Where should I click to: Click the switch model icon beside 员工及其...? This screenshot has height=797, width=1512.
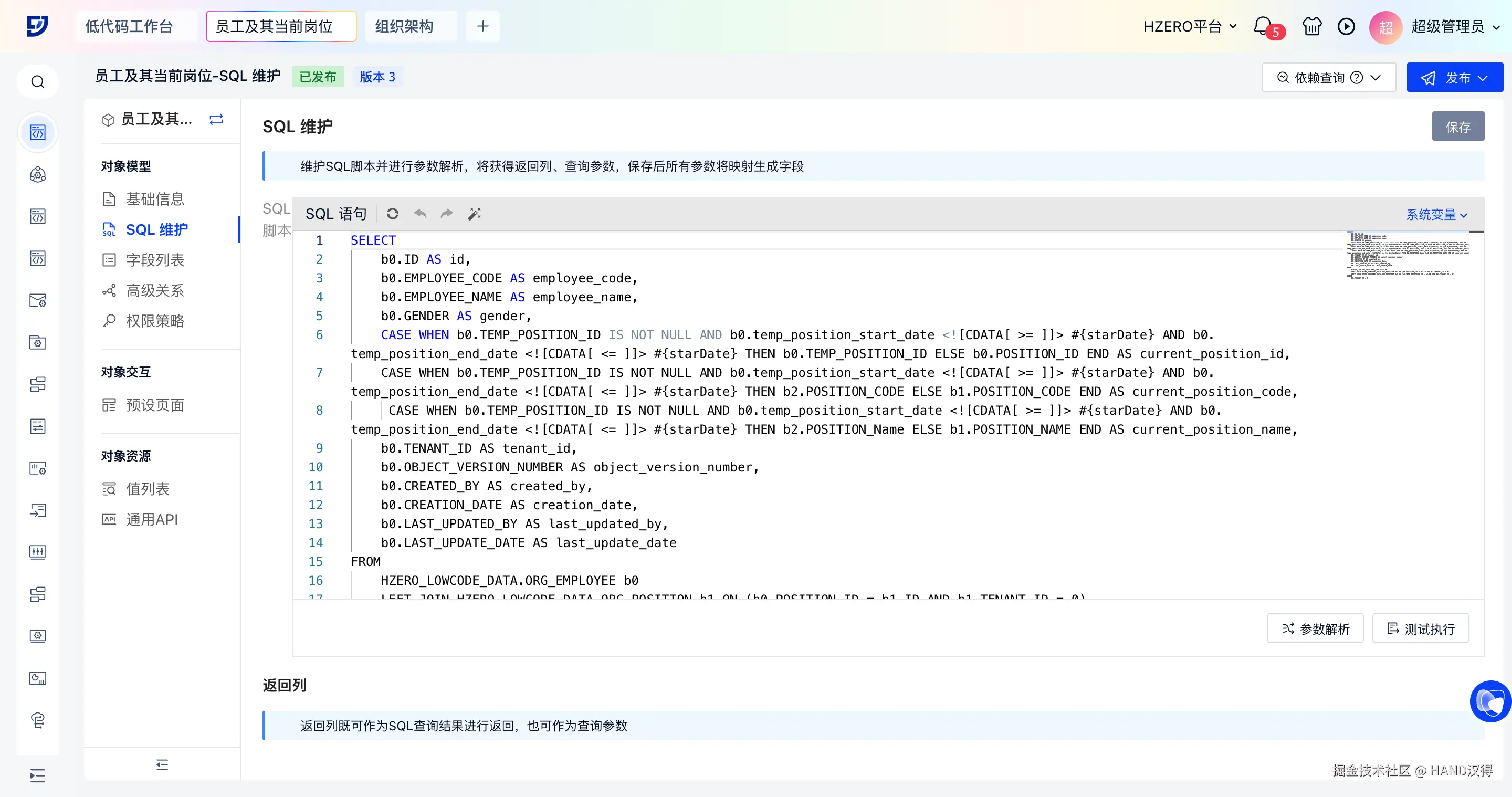click(x=216, y=120)
